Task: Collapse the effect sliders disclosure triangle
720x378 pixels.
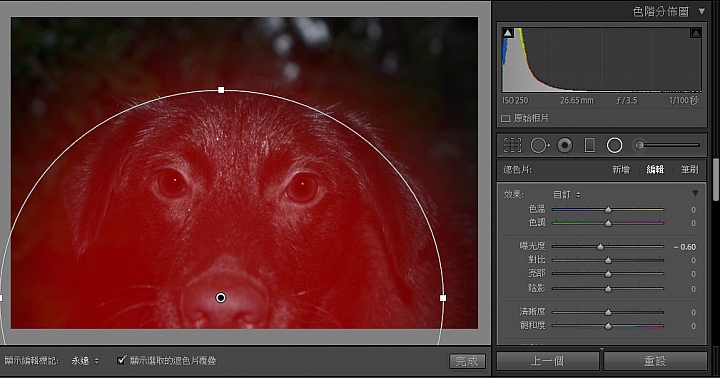Action: [x=695, y=193]
